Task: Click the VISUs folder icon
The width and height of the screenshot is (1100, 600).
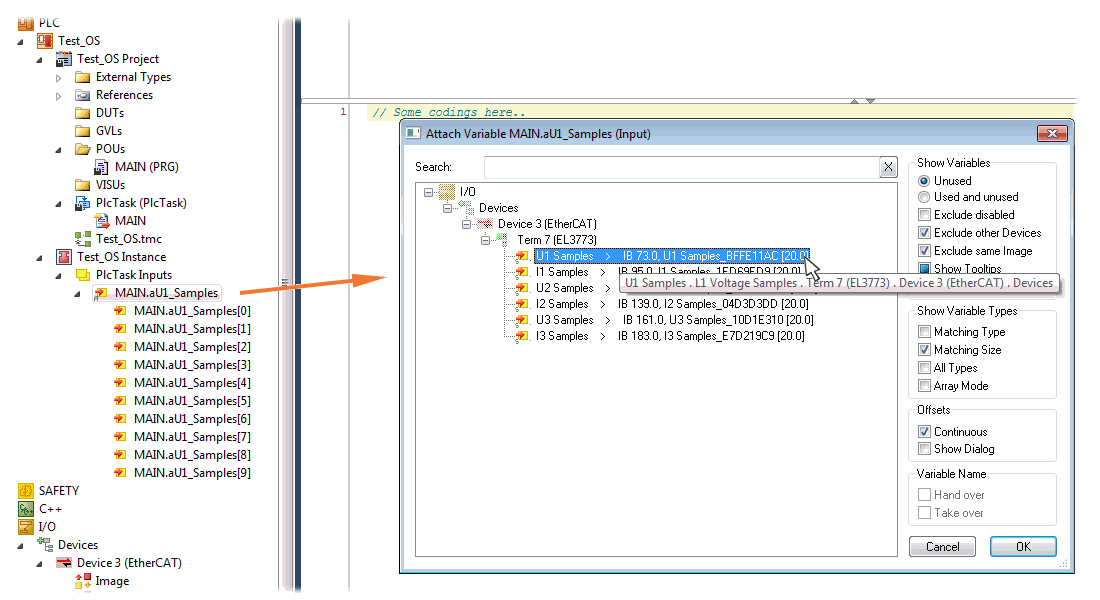Action: pyautogui.click(x=83, y=185)
